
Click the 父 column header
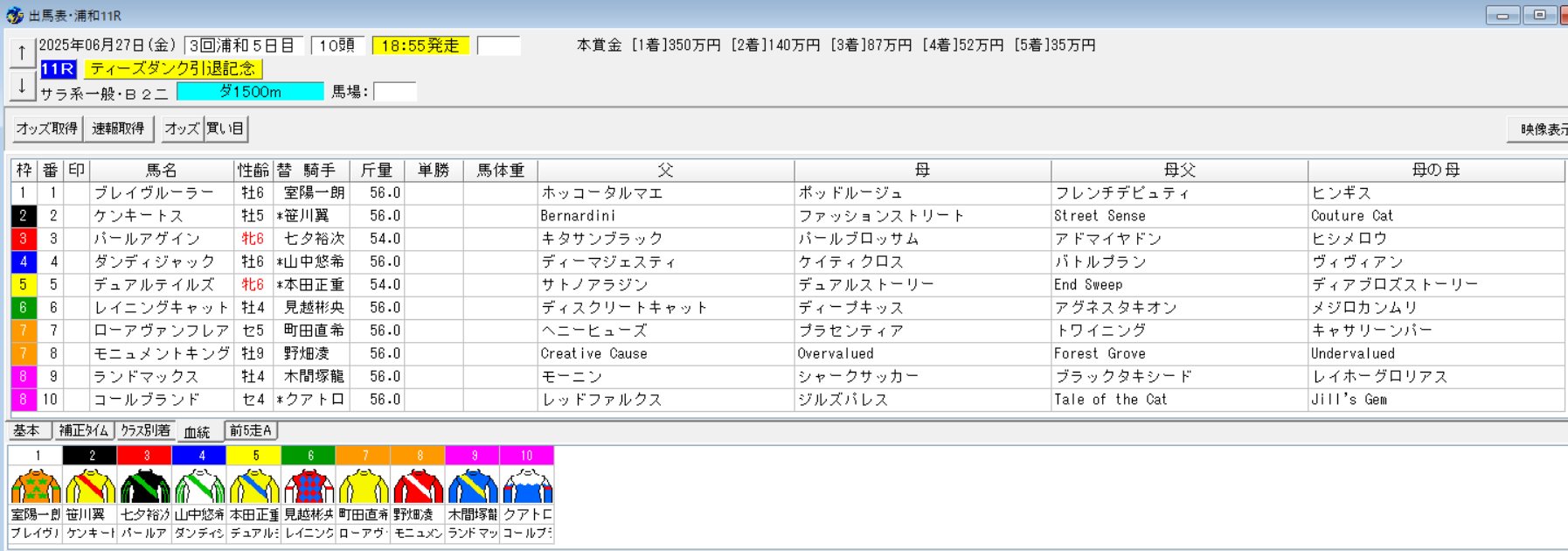coord(666,171)
